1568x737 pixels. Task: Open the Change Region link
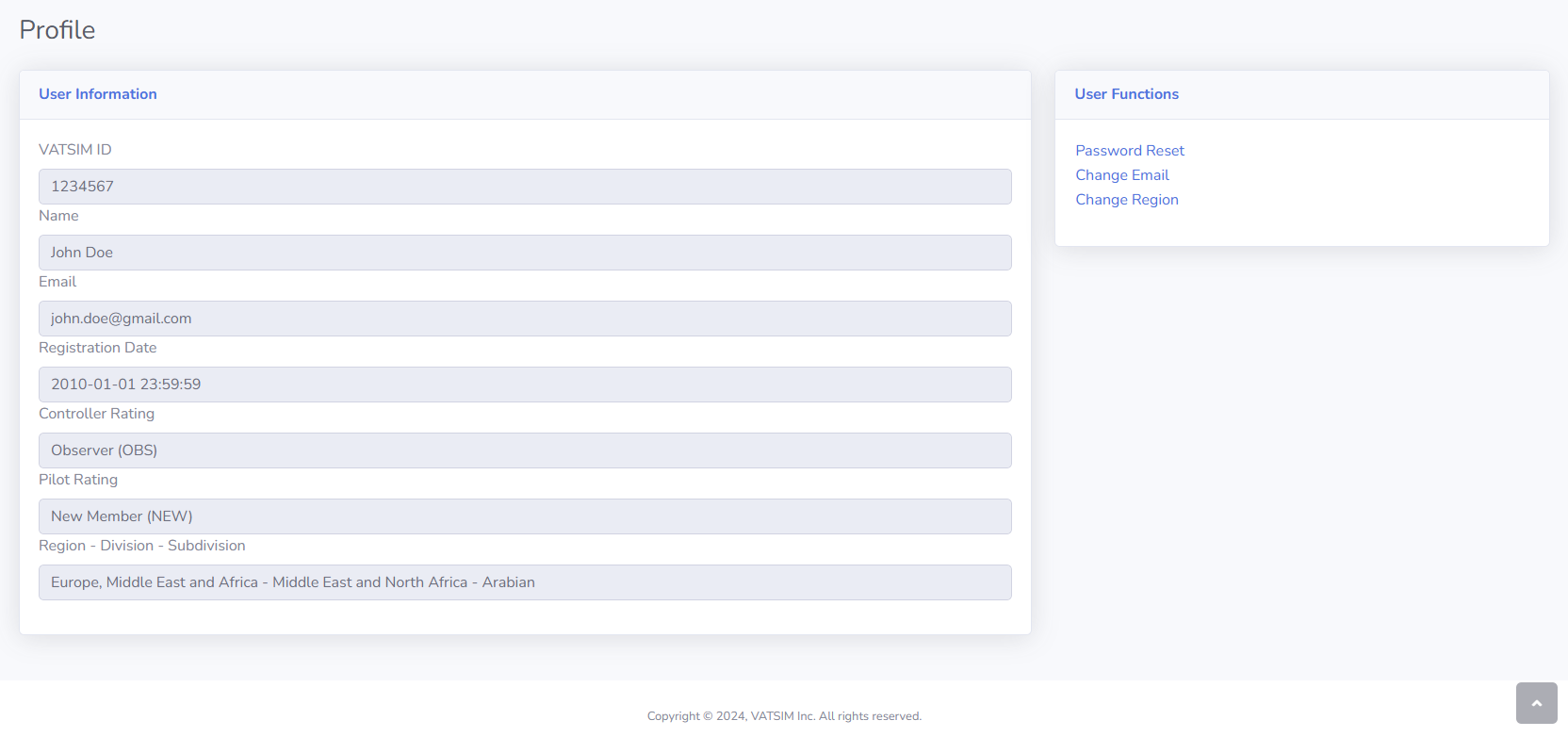point(1127,200)
